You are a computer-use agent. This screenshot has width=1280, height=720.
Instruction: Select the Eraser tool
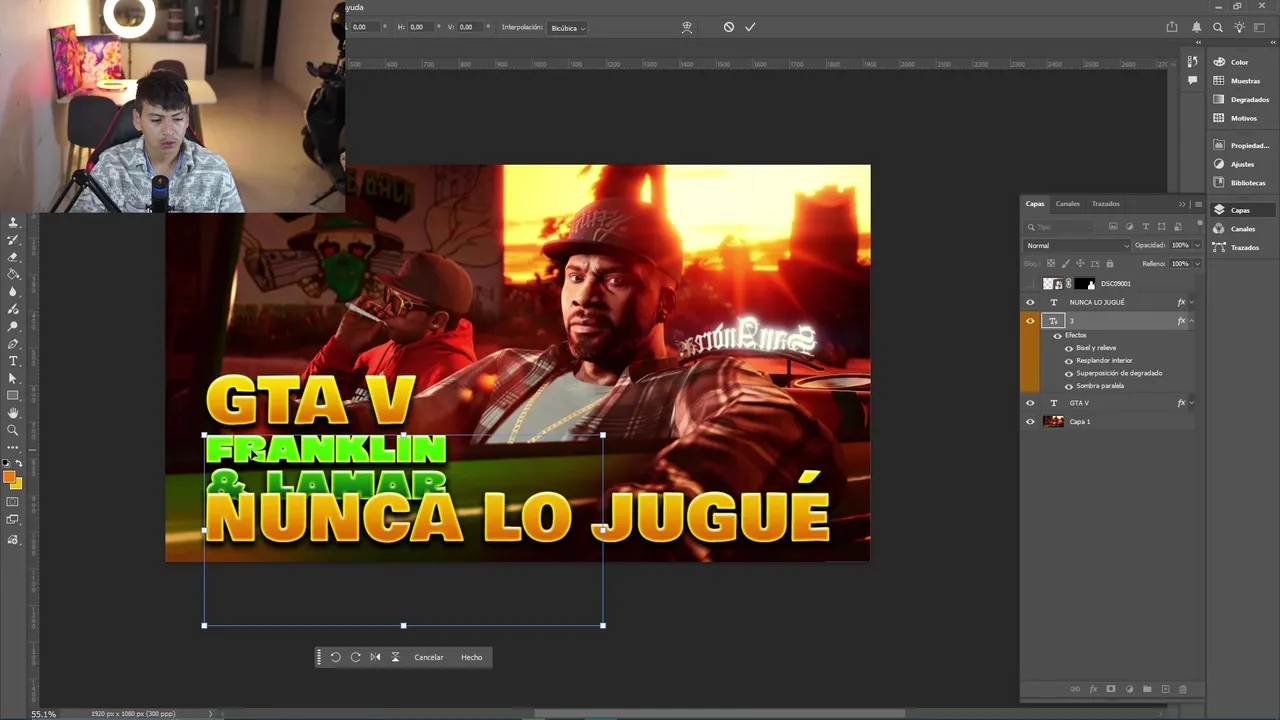[x=13, y=257]
